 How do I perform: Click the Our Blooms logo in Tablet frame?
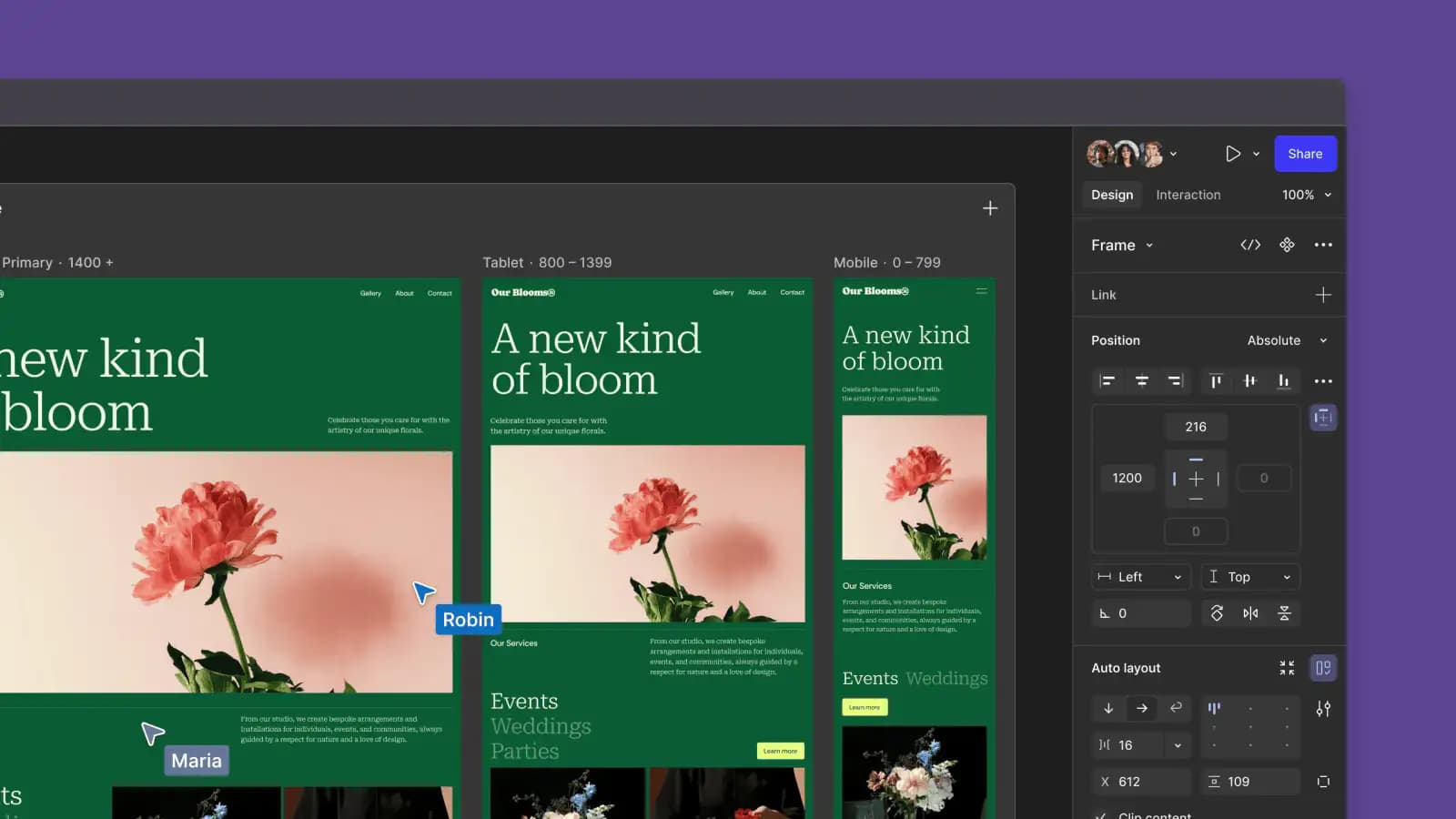(x=523, y=292)
